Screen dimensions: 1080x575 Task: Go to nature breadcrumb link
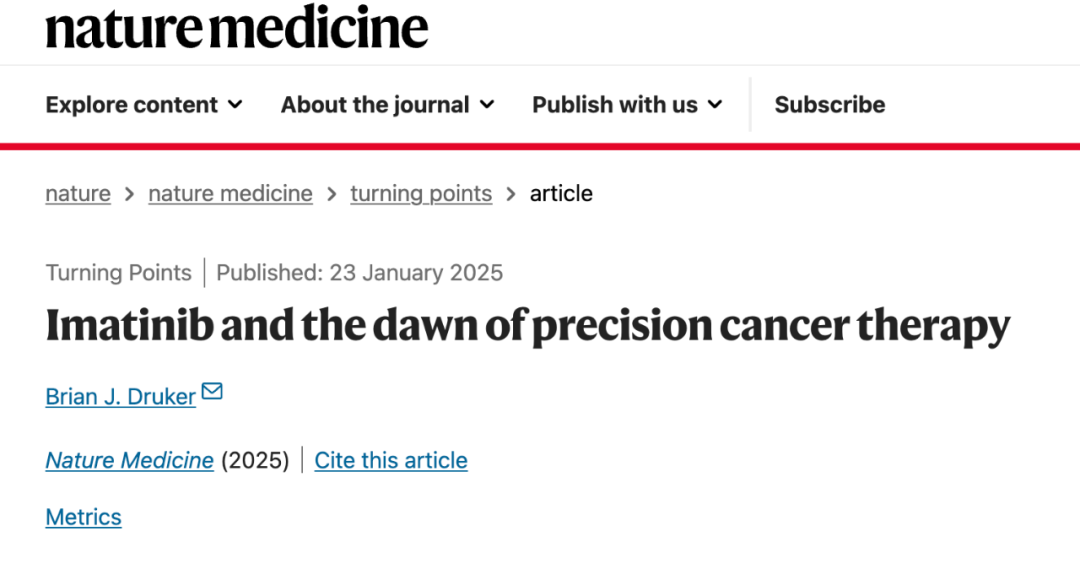[78, 194]
